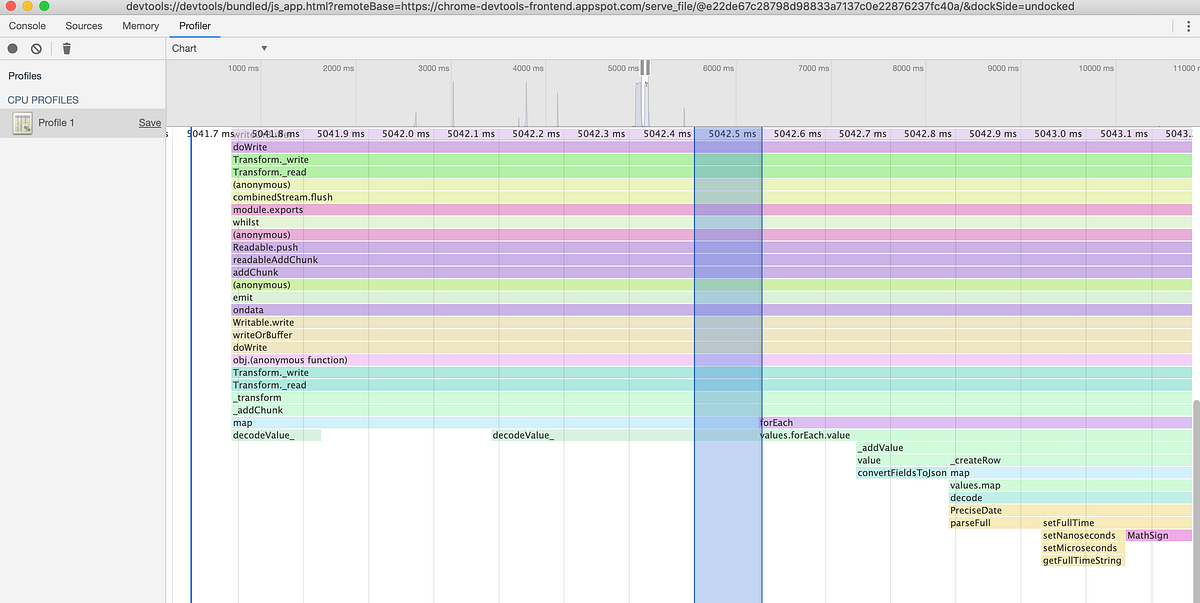Save Profile 1 via the Save link
Screen dimensions: 1200x603
tap(149, 122)
